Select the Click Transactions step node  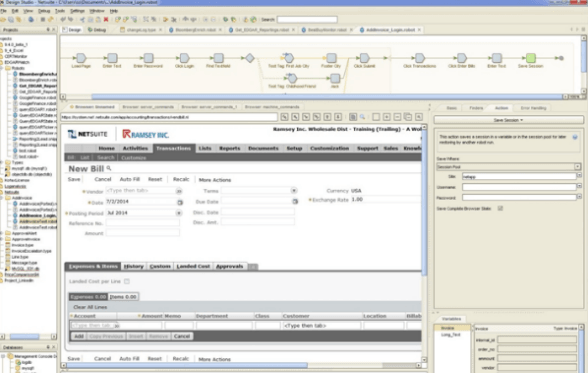(420, 58)
